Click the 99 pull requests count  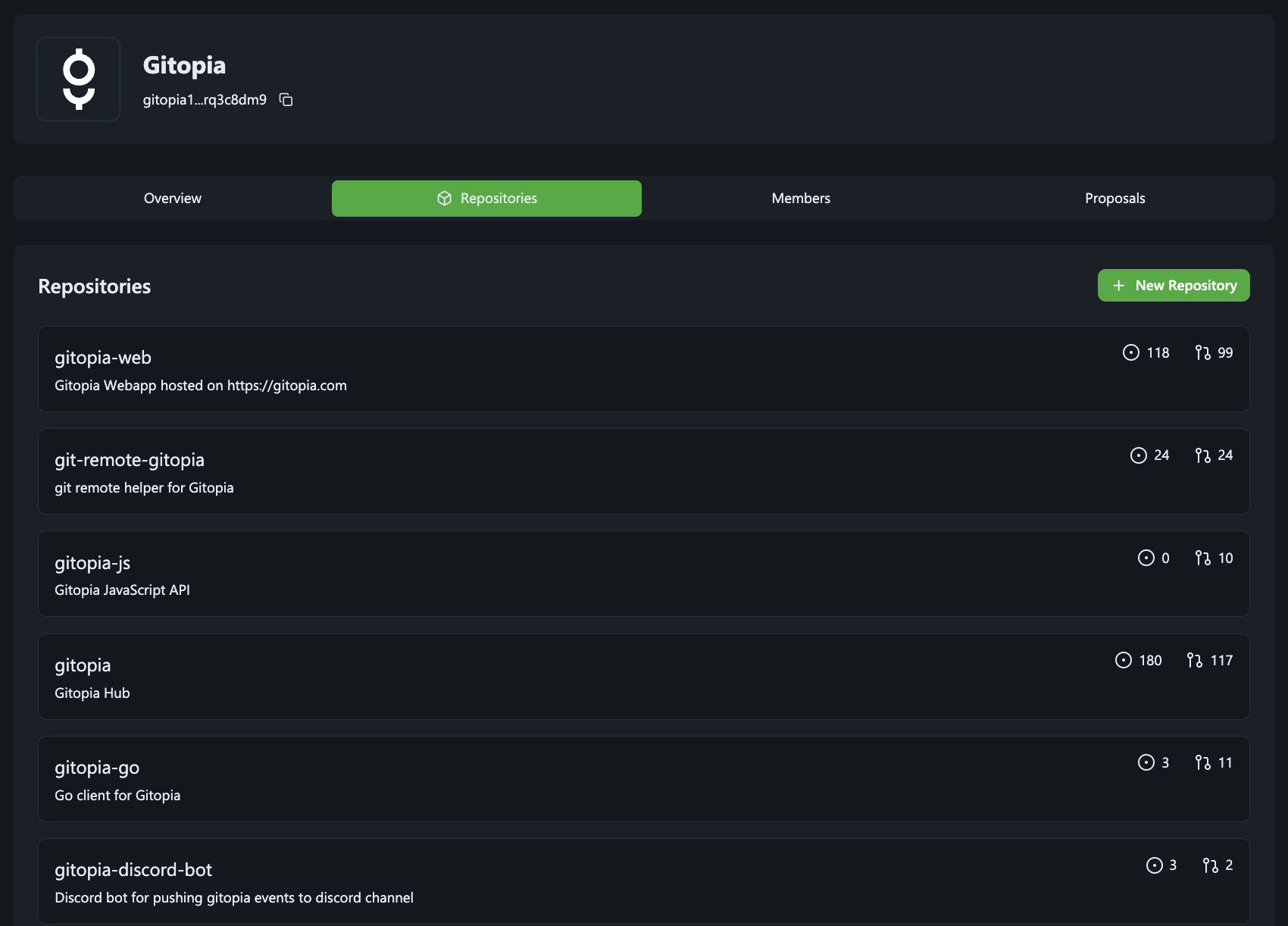(1225, 353)
